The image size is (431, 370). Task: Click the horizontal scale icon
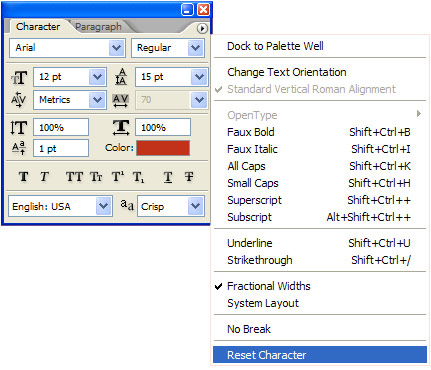121,127
